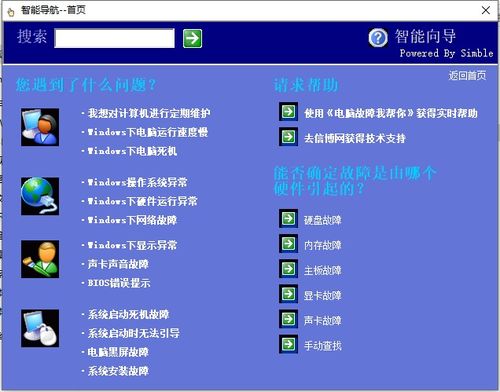
Task: Open BIOS错误提示 topic
Action: 119,283
